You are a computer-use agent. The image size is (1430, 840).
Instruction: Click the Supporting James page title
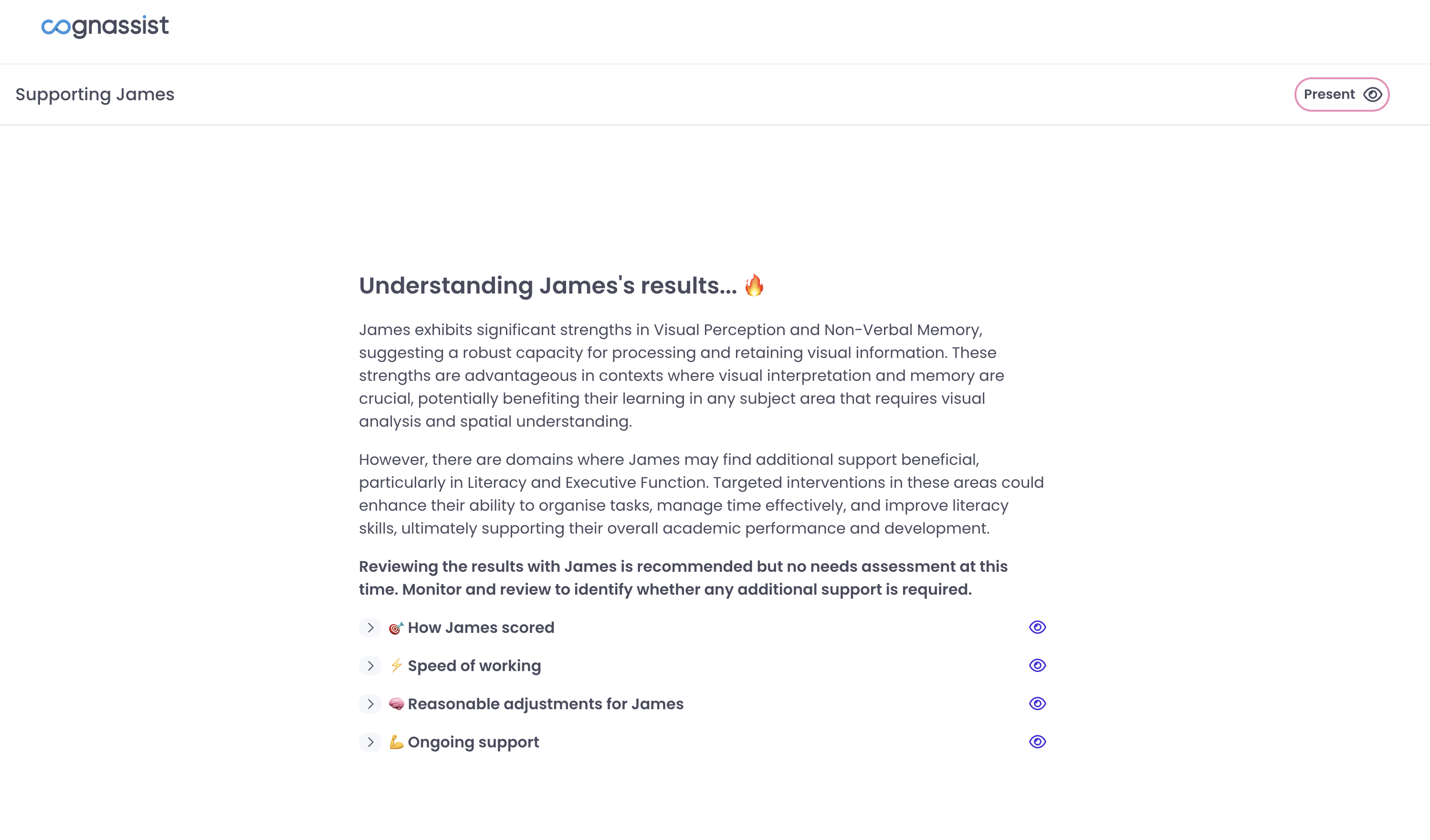[95, 94]
